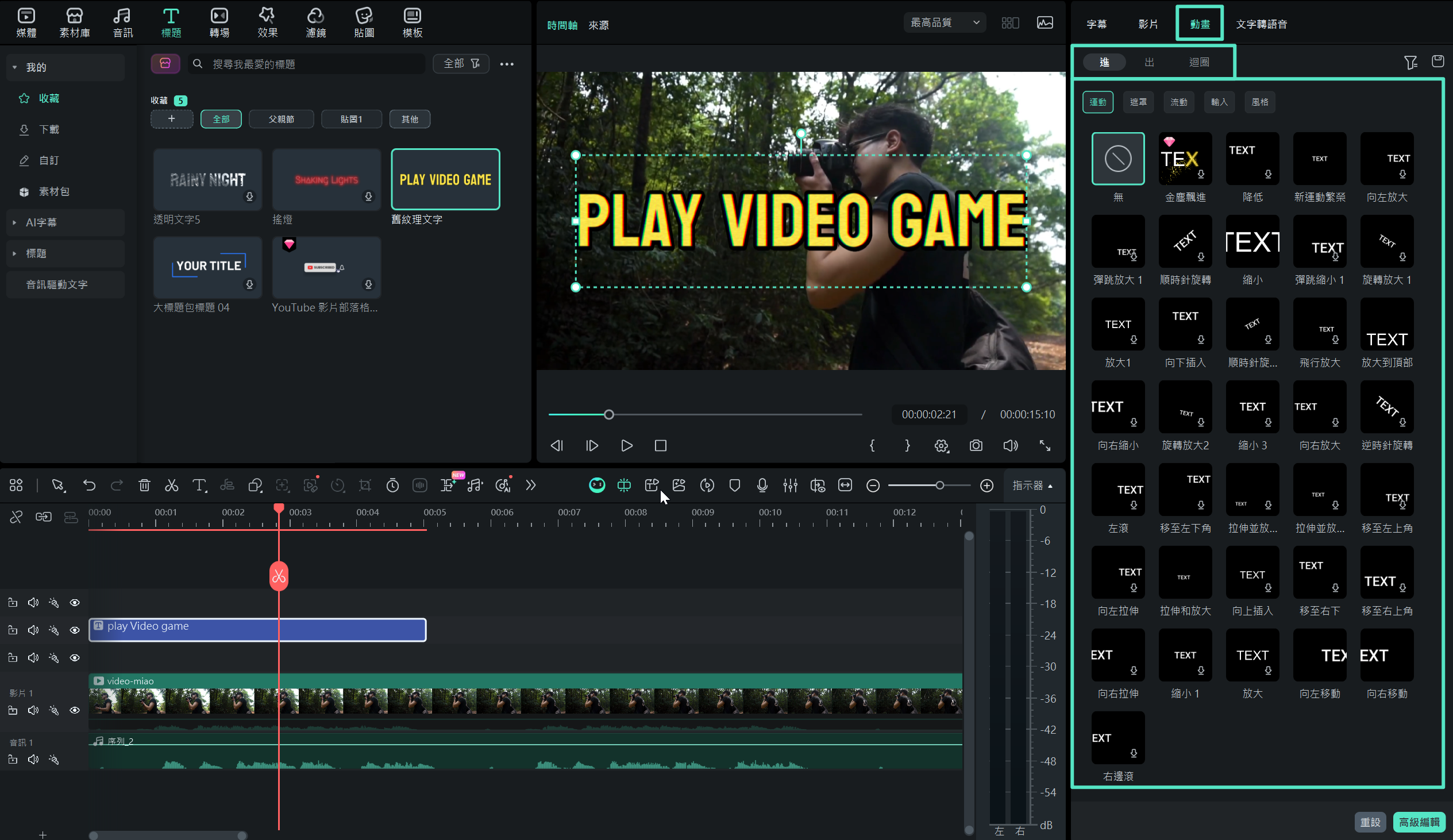Take a snapshot with the camera icon
The image size is (1453, 840).
976,446
